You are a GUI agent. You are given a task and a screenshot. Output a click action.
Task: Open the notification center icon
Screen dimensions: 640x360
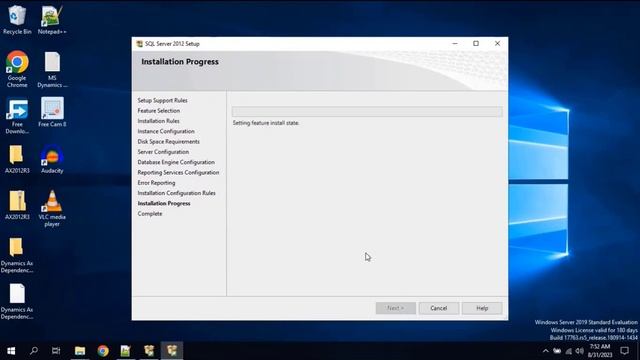[624, 351]
